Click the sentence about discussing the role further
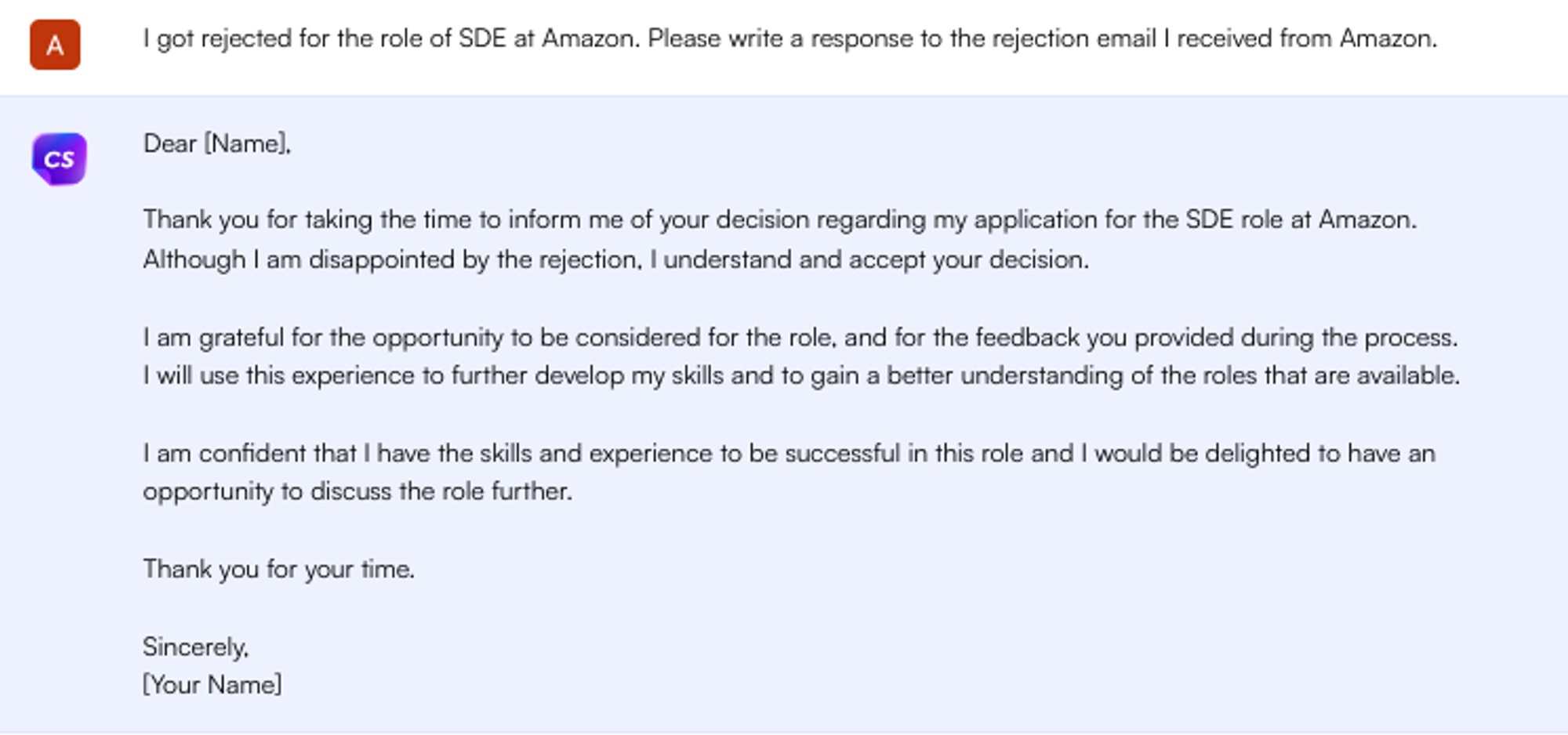The width and height of the screenshot is (1568, 735). pos(358,491)
